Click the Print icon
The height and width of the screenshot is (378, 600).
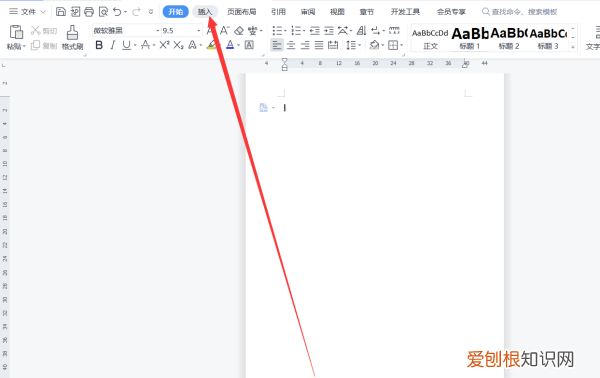[x=89, y=11]
